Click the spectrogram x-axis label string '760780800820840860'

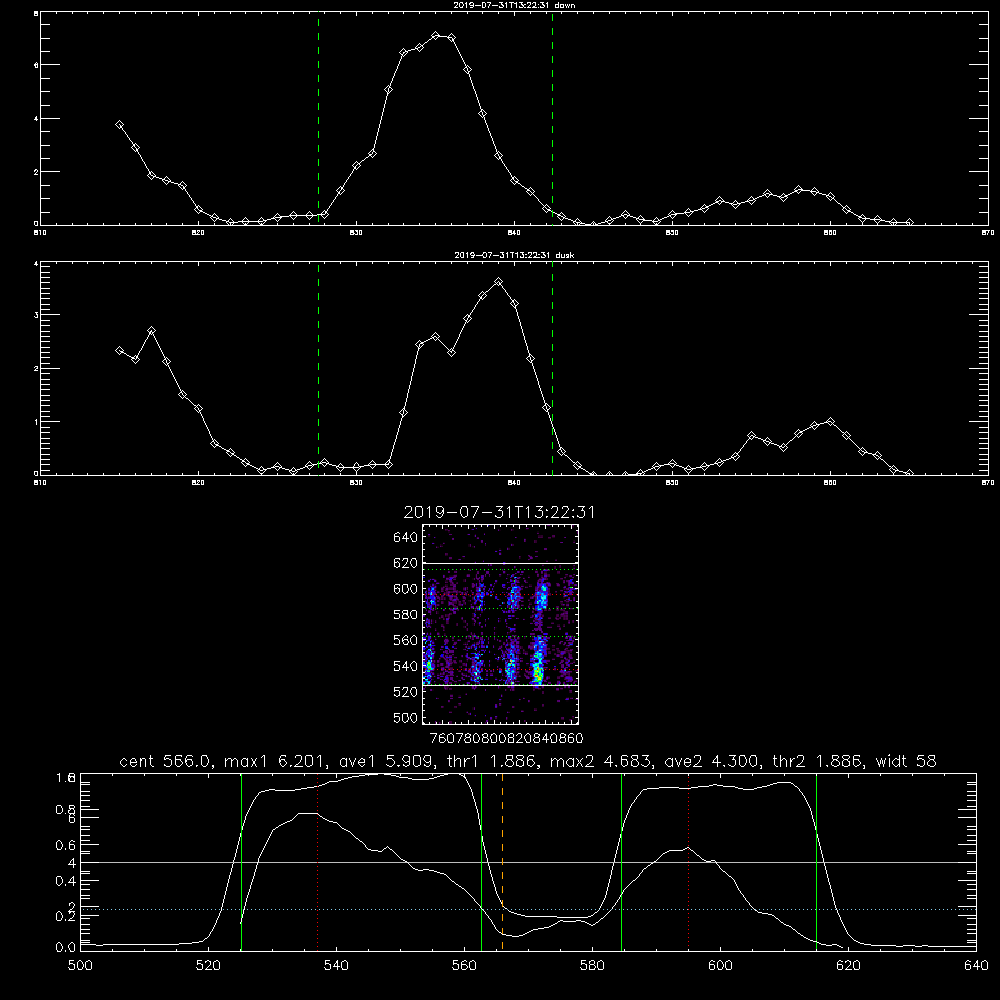[x=506, y=739]
